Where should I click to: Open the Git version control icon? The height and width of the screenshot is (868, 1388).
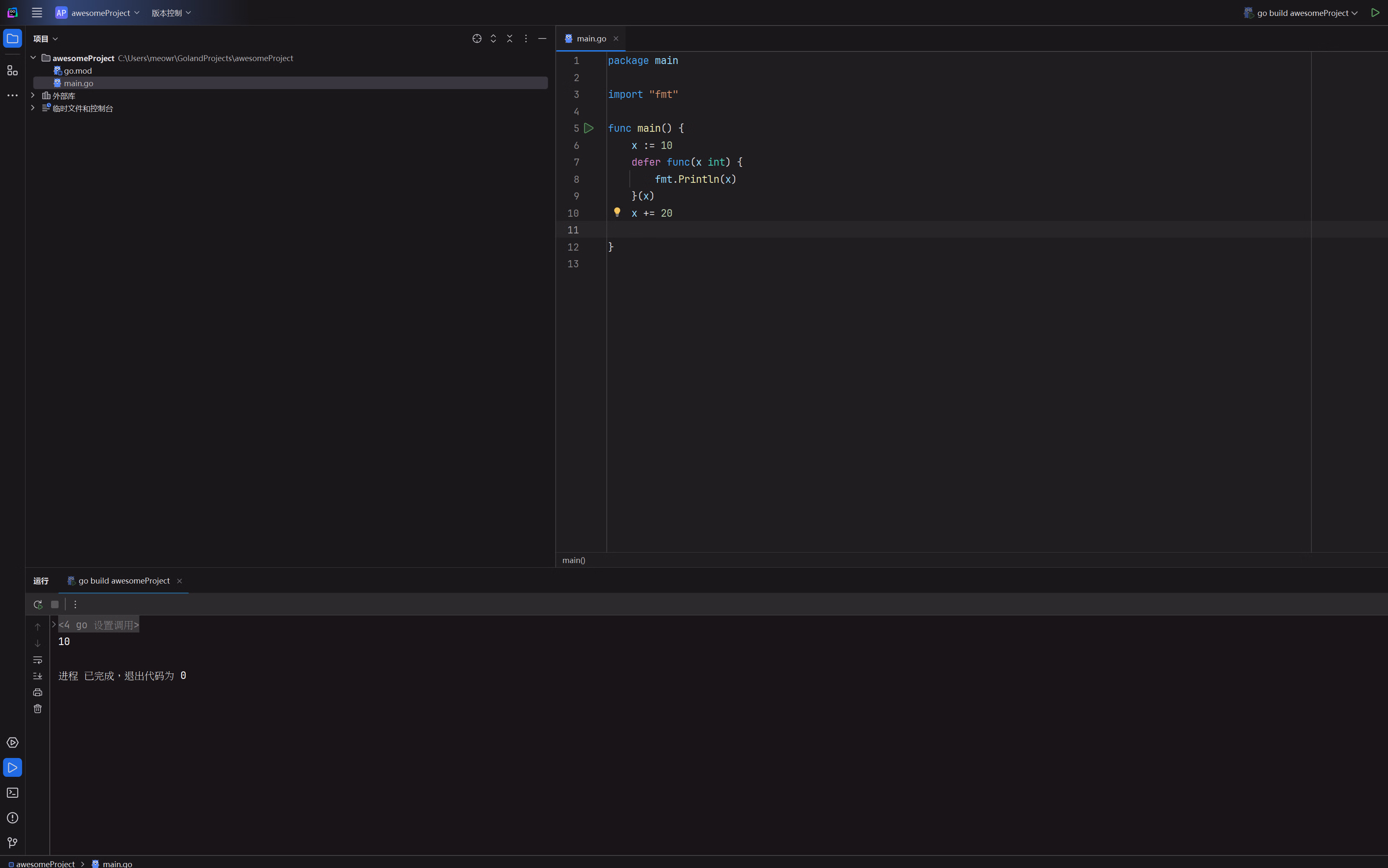tap(12, 843)
